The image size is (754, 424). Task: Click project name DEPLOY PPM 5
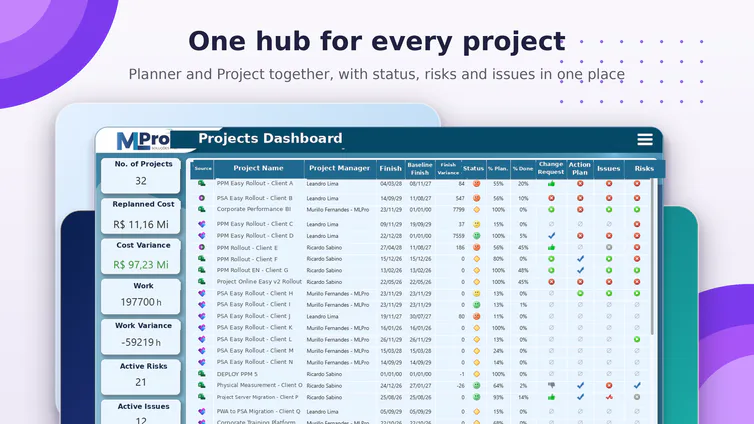[237, 374]
